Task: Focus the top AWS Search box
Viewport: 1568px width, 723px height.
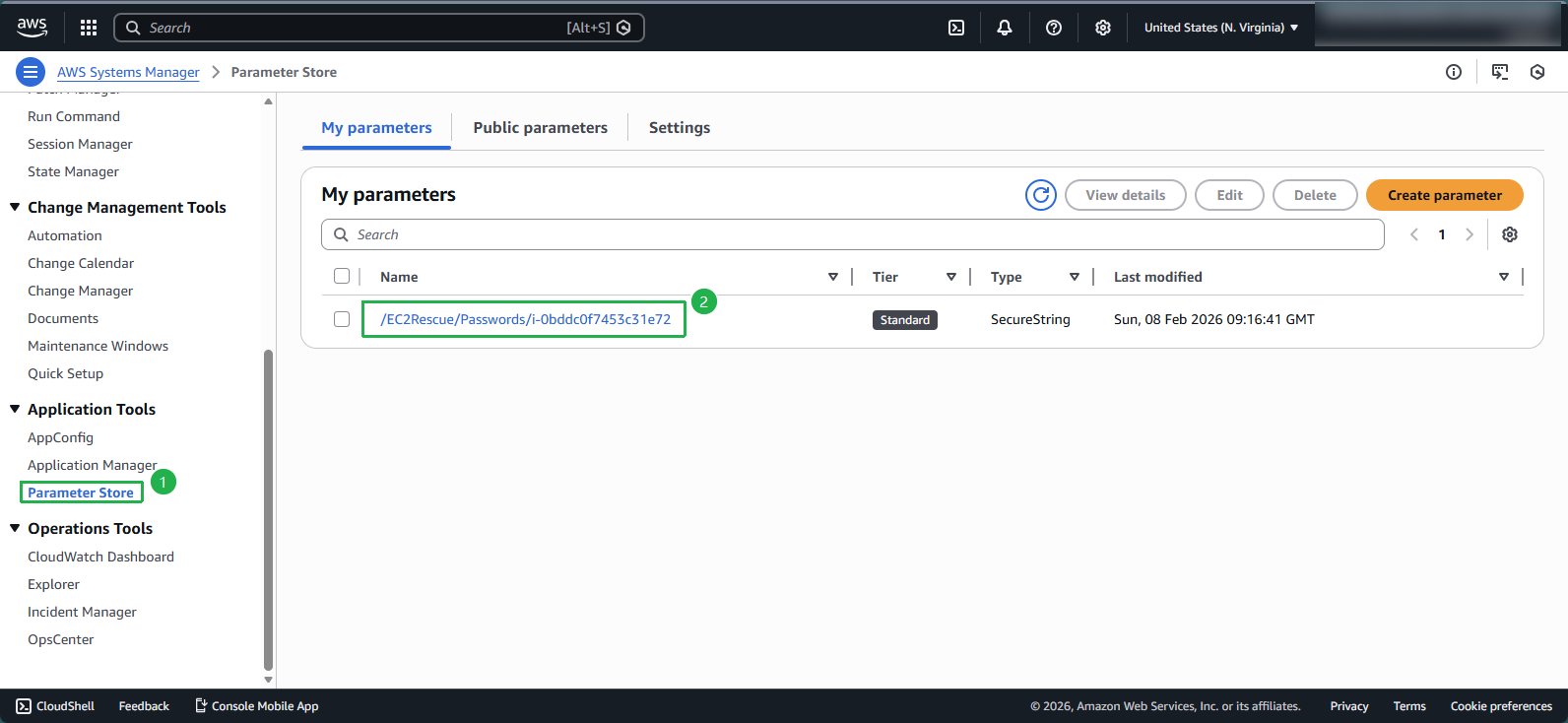Action: click(x=379, y=28)
